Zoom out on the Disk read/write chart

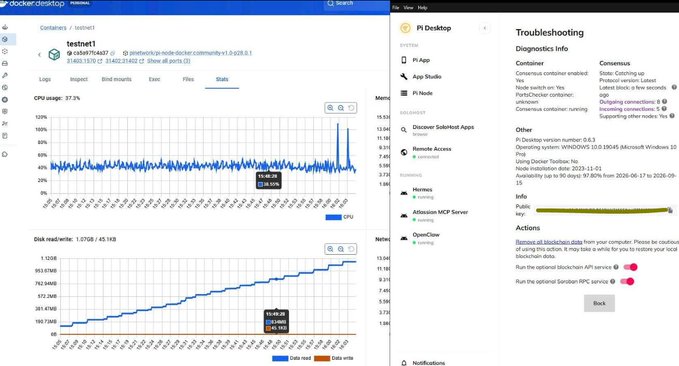pos(341,249)
